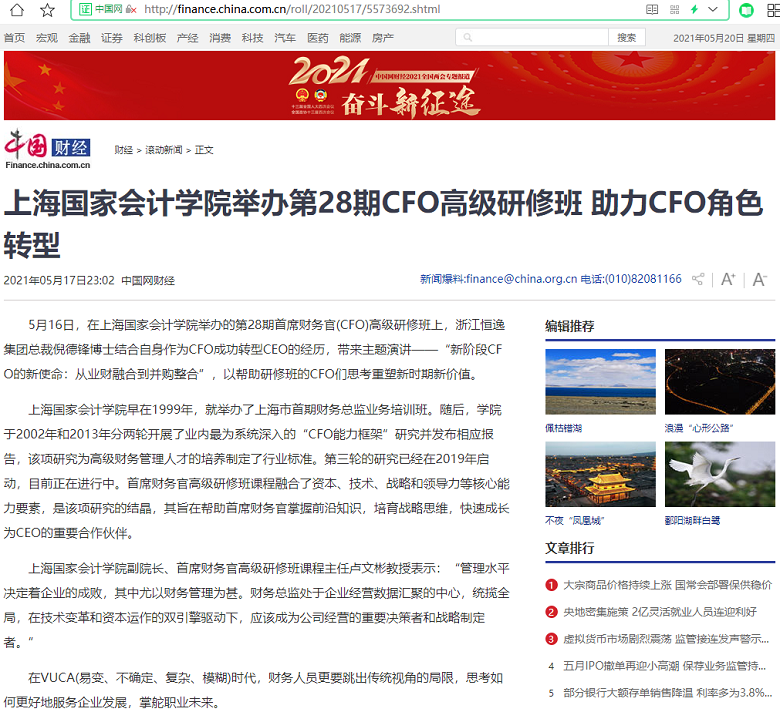Click the lightning speed-mode icon
The image size is (780, 712).
[x=695, y=10]
